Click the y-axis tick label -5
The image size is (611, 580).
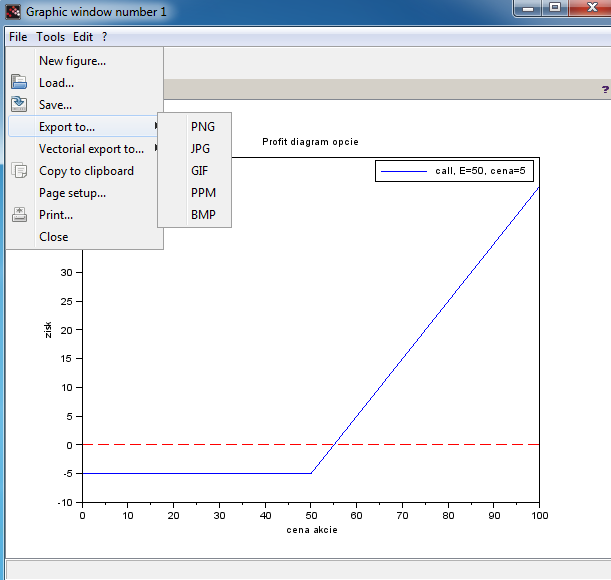pos(68,474)
